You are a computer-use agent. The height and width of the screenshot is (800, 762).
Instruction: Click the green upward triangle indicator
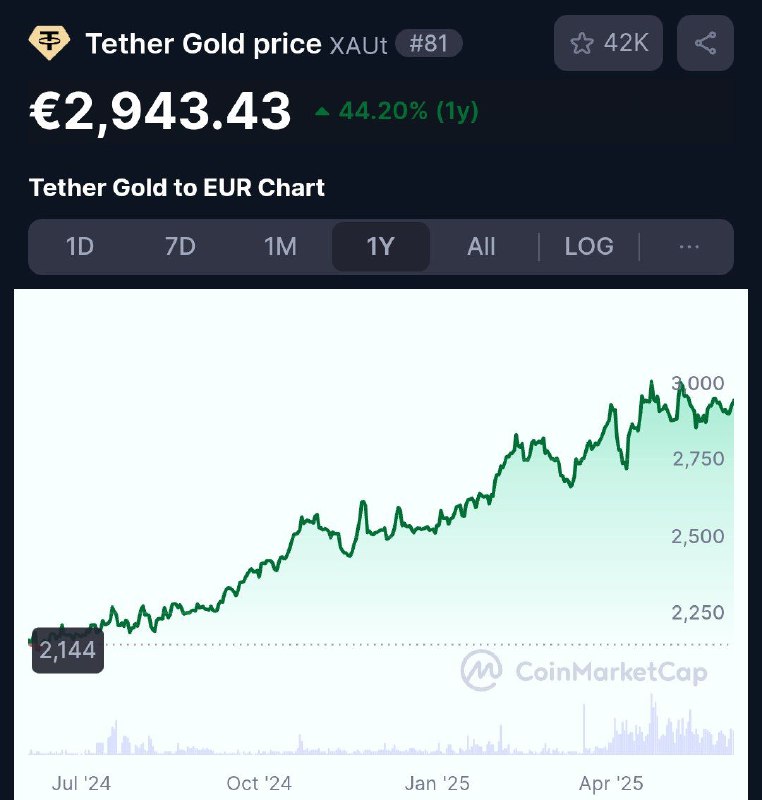(322, 111)
